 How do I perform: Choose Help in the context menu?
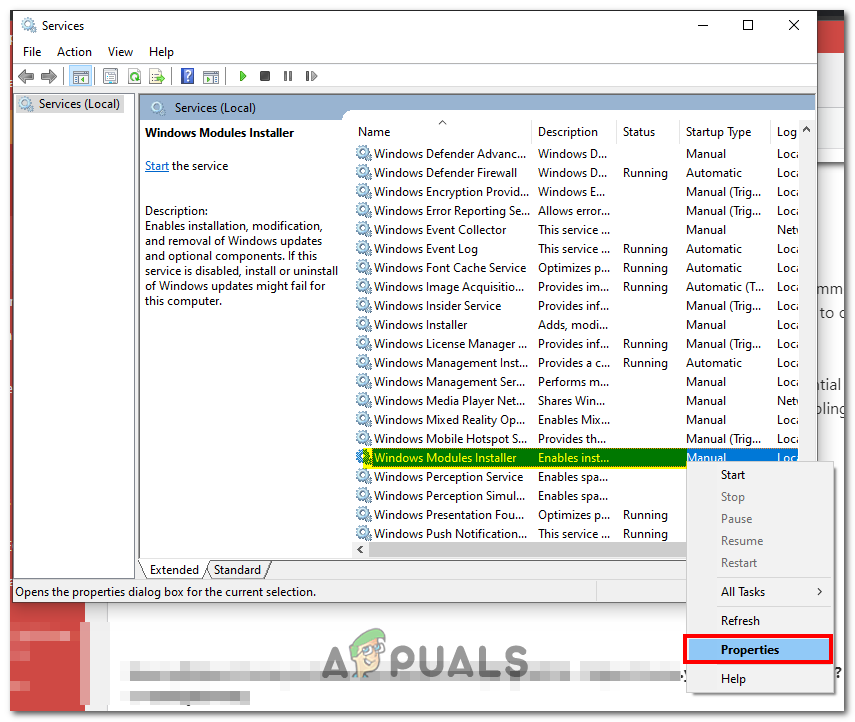click(x=760, y=679)
